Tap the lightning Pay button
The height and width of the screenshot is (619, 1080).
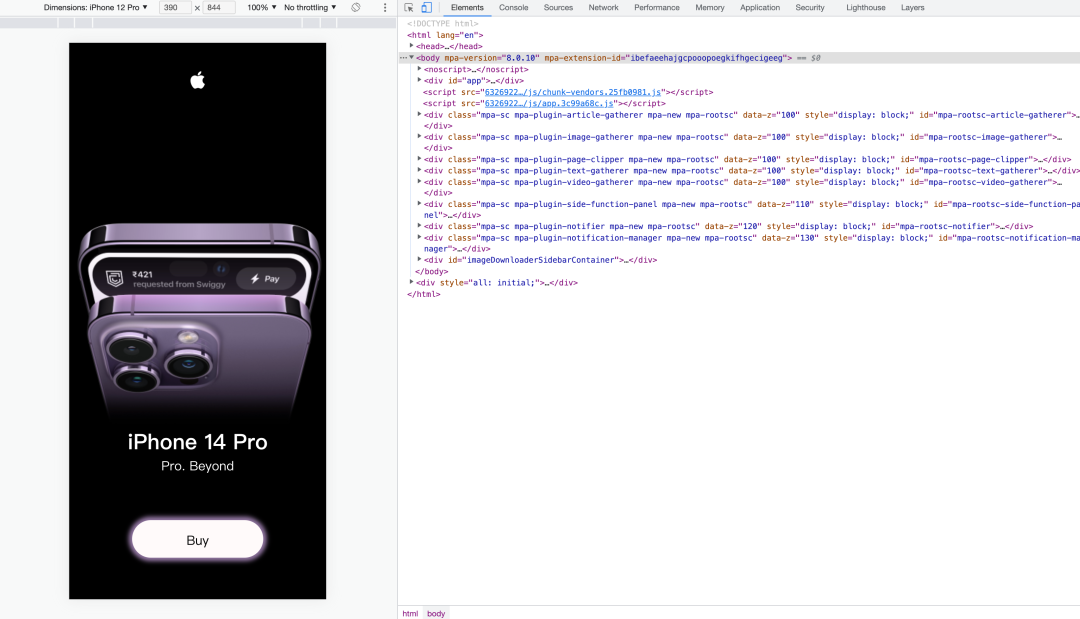click(266, 279)
